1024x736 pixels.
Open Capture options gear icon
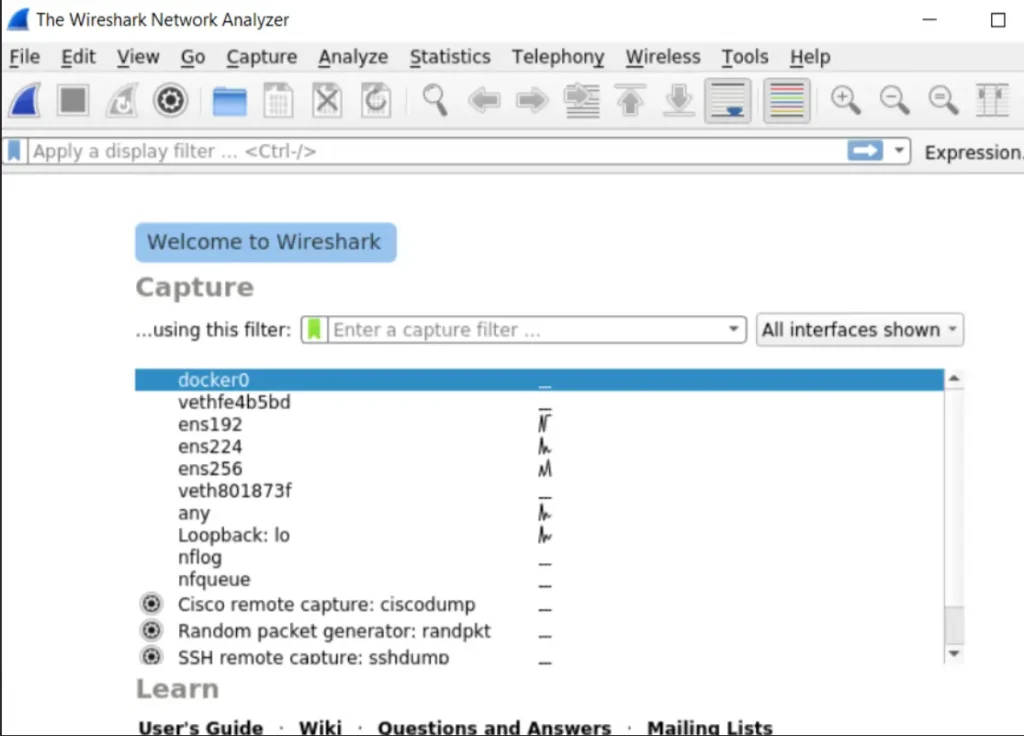pyautogui.click(x=170, y=101)
